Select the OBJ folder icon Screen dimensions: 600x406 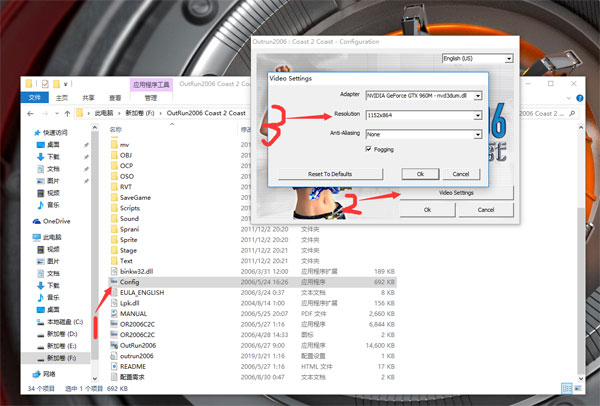pos(114,155)
